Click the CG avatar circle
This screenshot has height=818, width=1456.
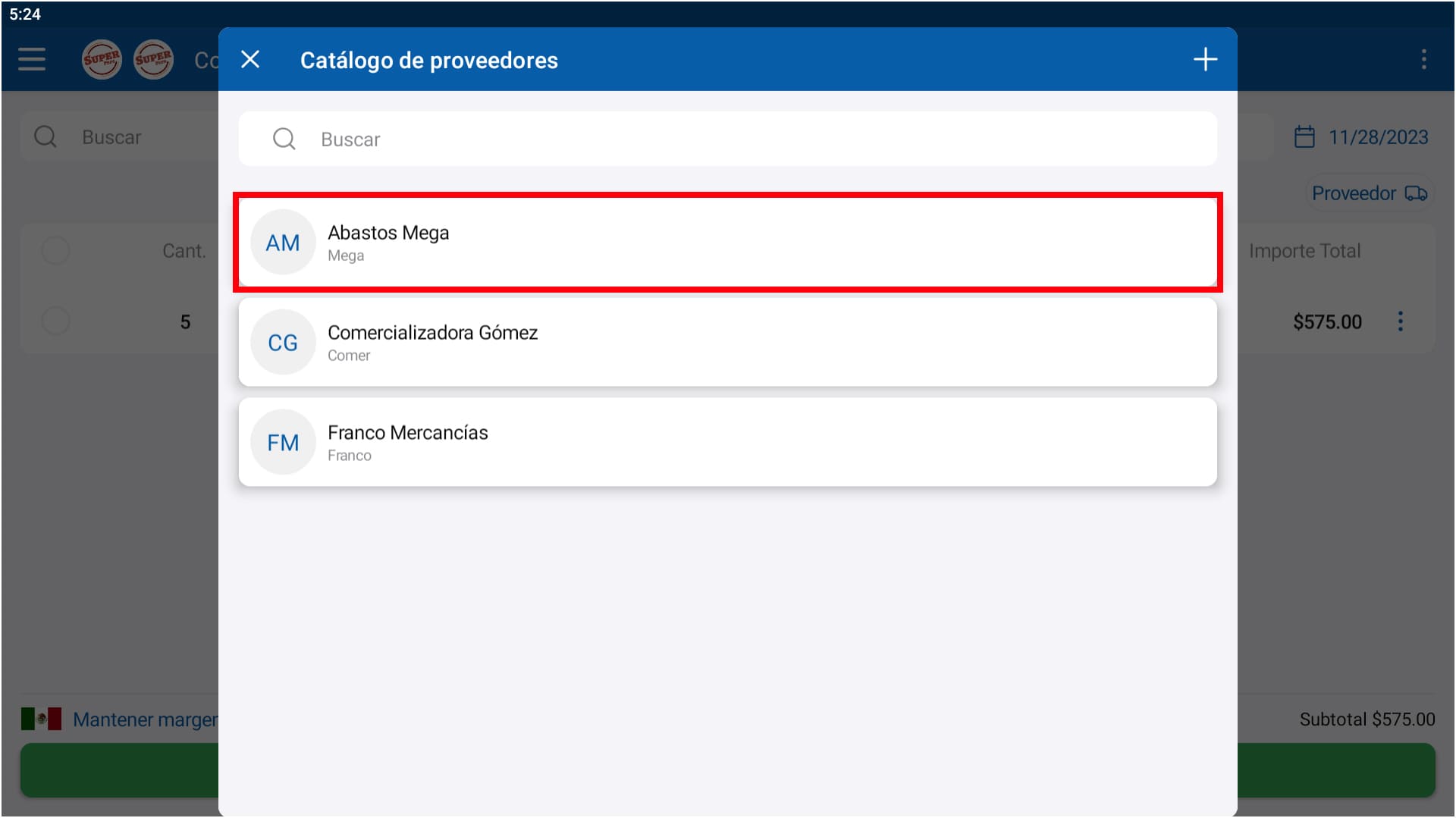(x=283, y=343)
